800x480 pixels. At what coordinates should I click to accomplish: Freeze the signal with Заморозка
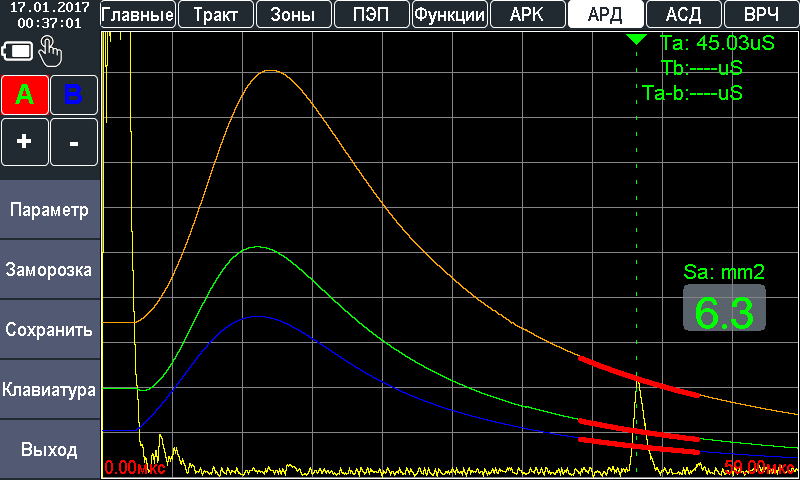(50, 270)
